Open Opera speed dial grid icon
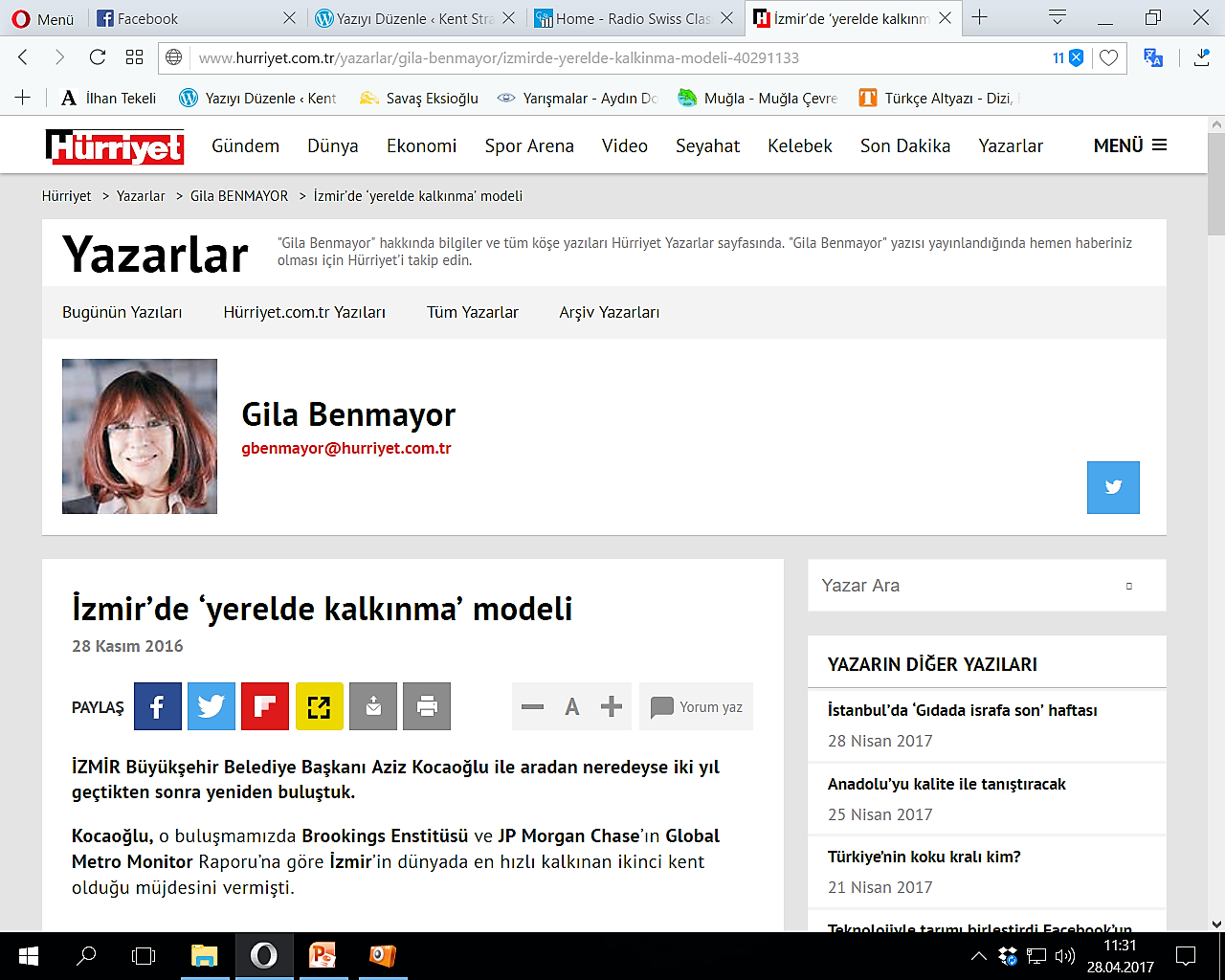 point(134,57)
